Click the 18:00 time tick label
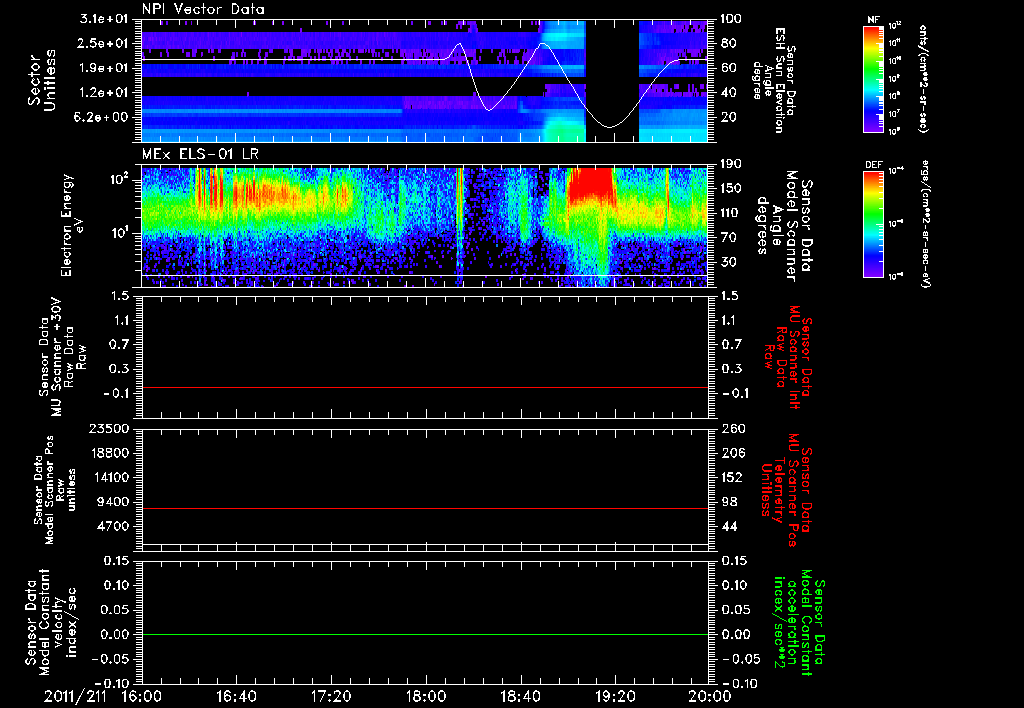Image resolution: width=1024 pixels, height=708 pixels. click(x=426, y=696)
